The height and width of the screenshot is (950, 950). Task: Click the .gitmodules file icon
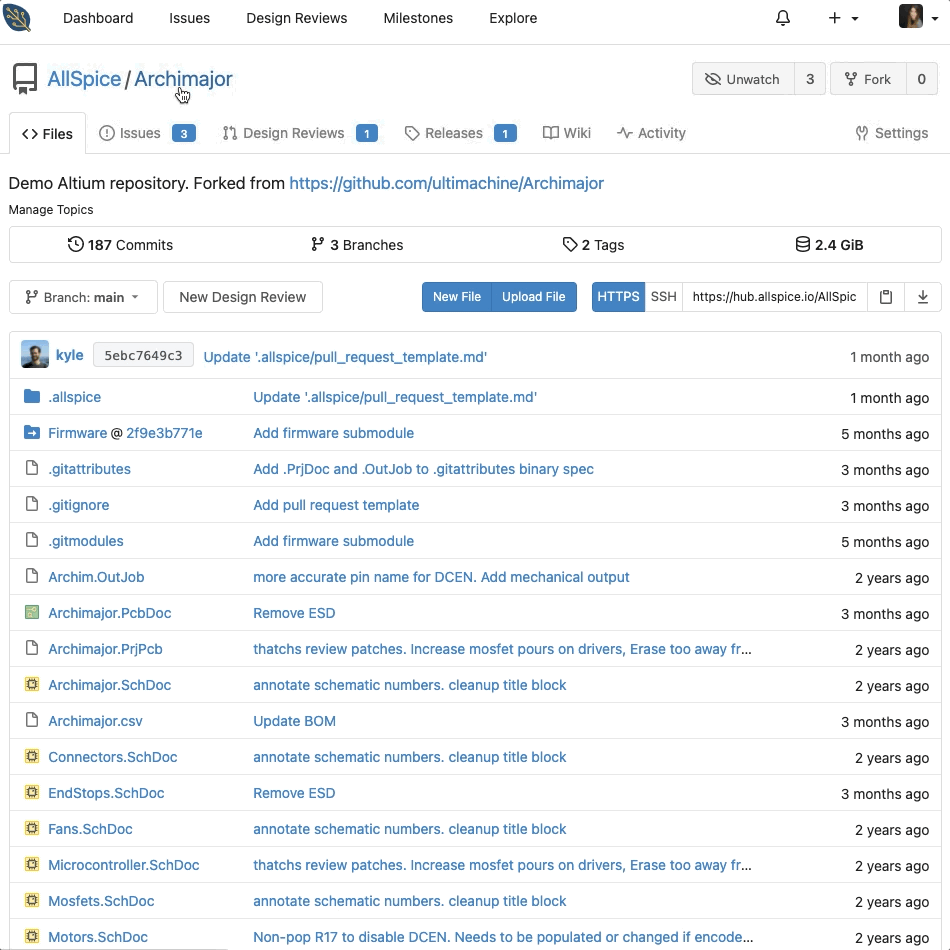[32, 540]
